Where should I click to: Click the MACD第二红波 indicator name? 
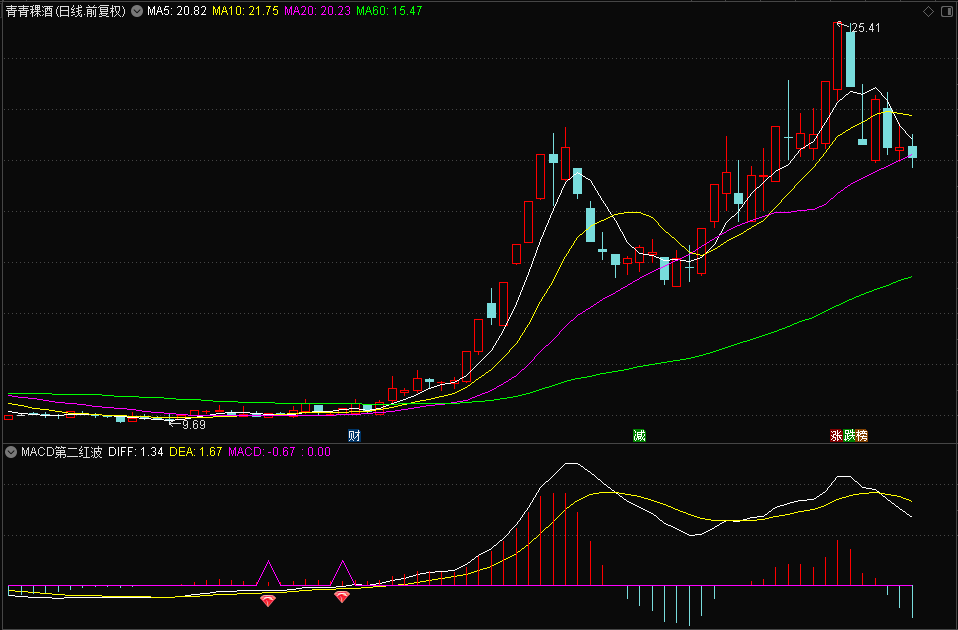click(62, 452)
